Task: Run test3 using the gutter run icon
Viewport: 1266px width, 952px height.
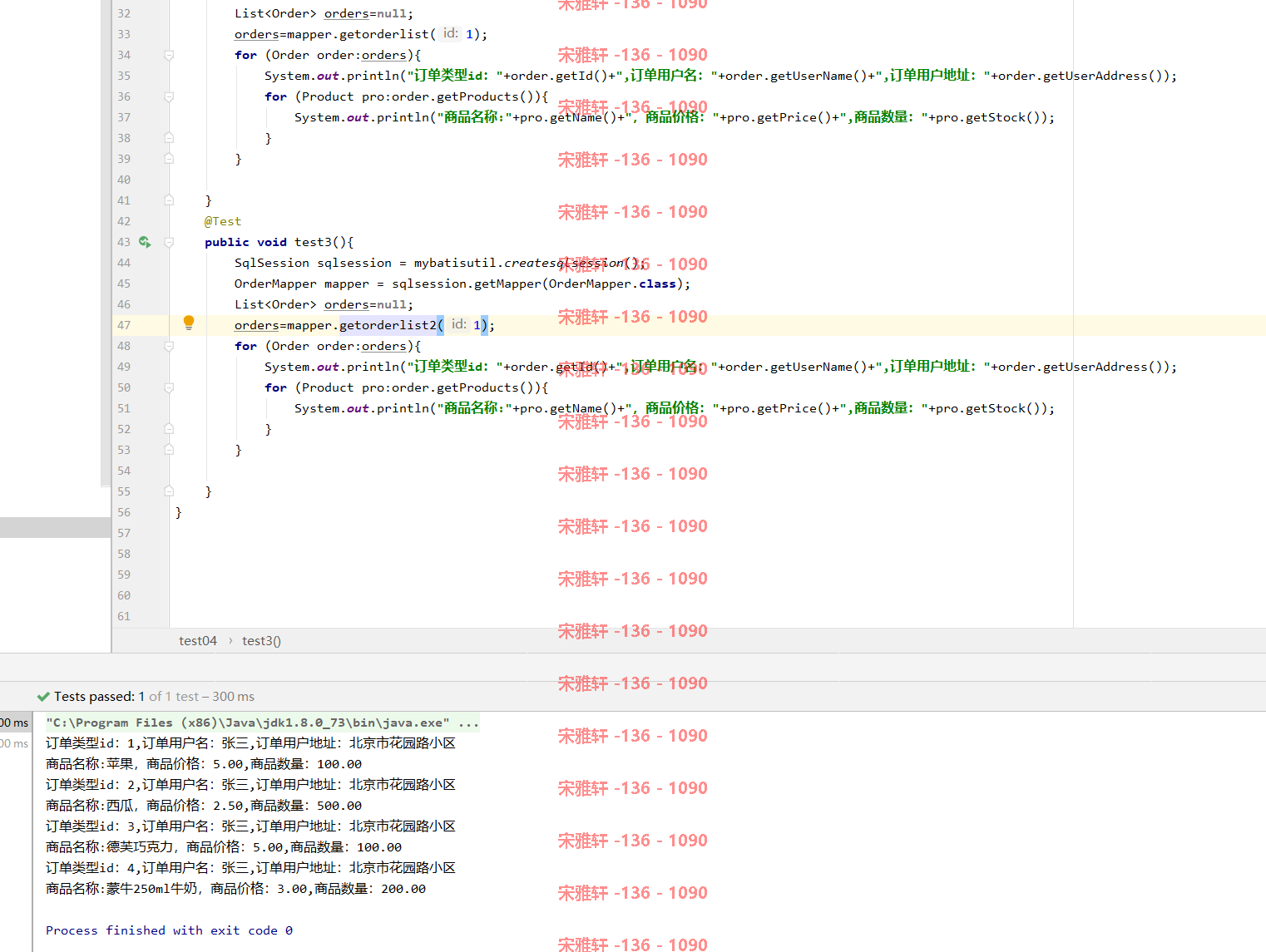Action: 145,242
